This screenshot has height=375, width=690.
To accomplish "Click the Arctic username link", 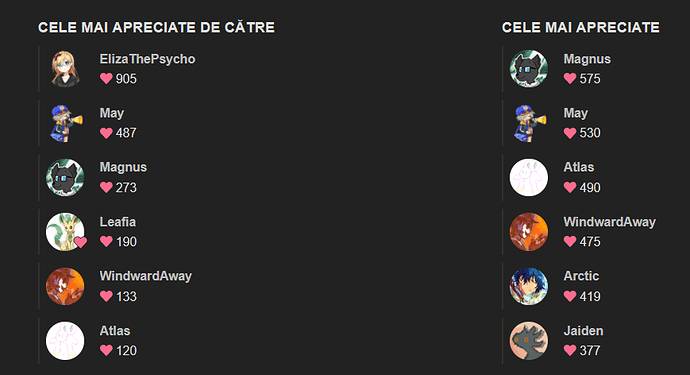I will point(581,276).
